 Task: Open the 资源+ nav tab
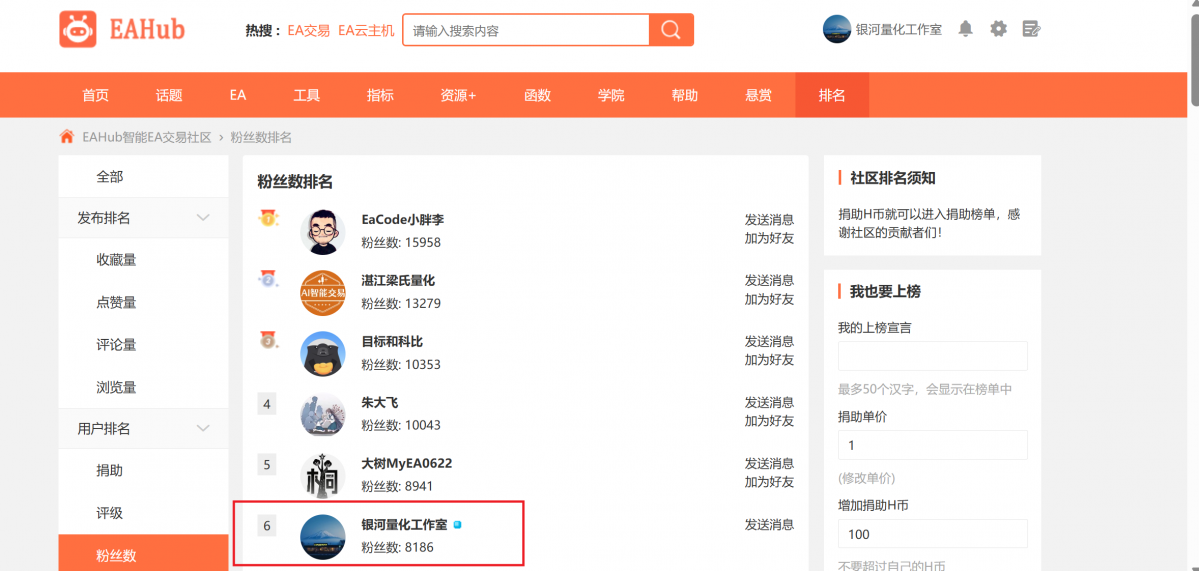(458, 96)
